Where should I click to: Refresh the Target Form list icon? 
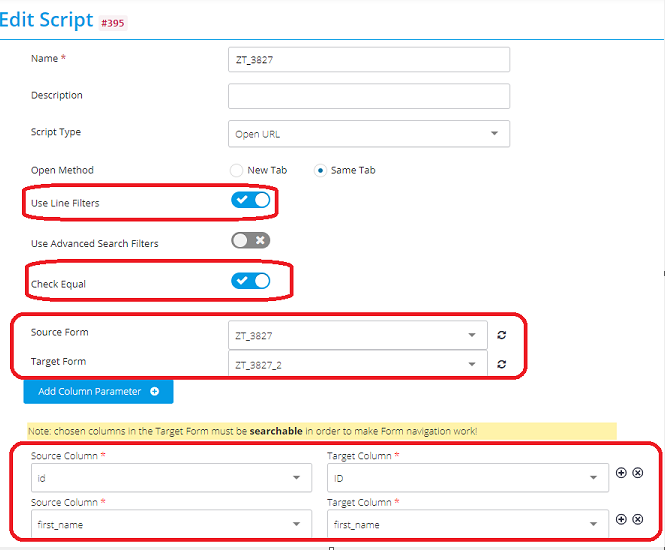[x=501, y=364]
